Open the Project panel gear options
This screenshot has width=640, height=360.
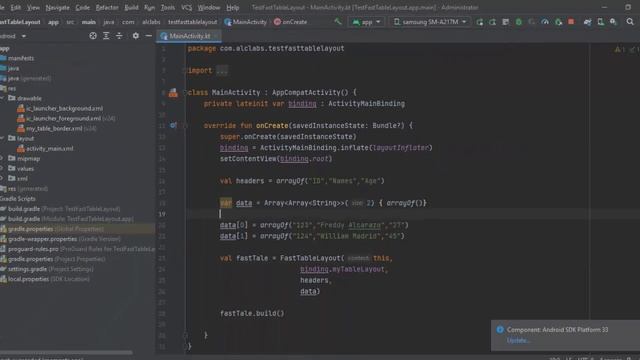point(136,36)
